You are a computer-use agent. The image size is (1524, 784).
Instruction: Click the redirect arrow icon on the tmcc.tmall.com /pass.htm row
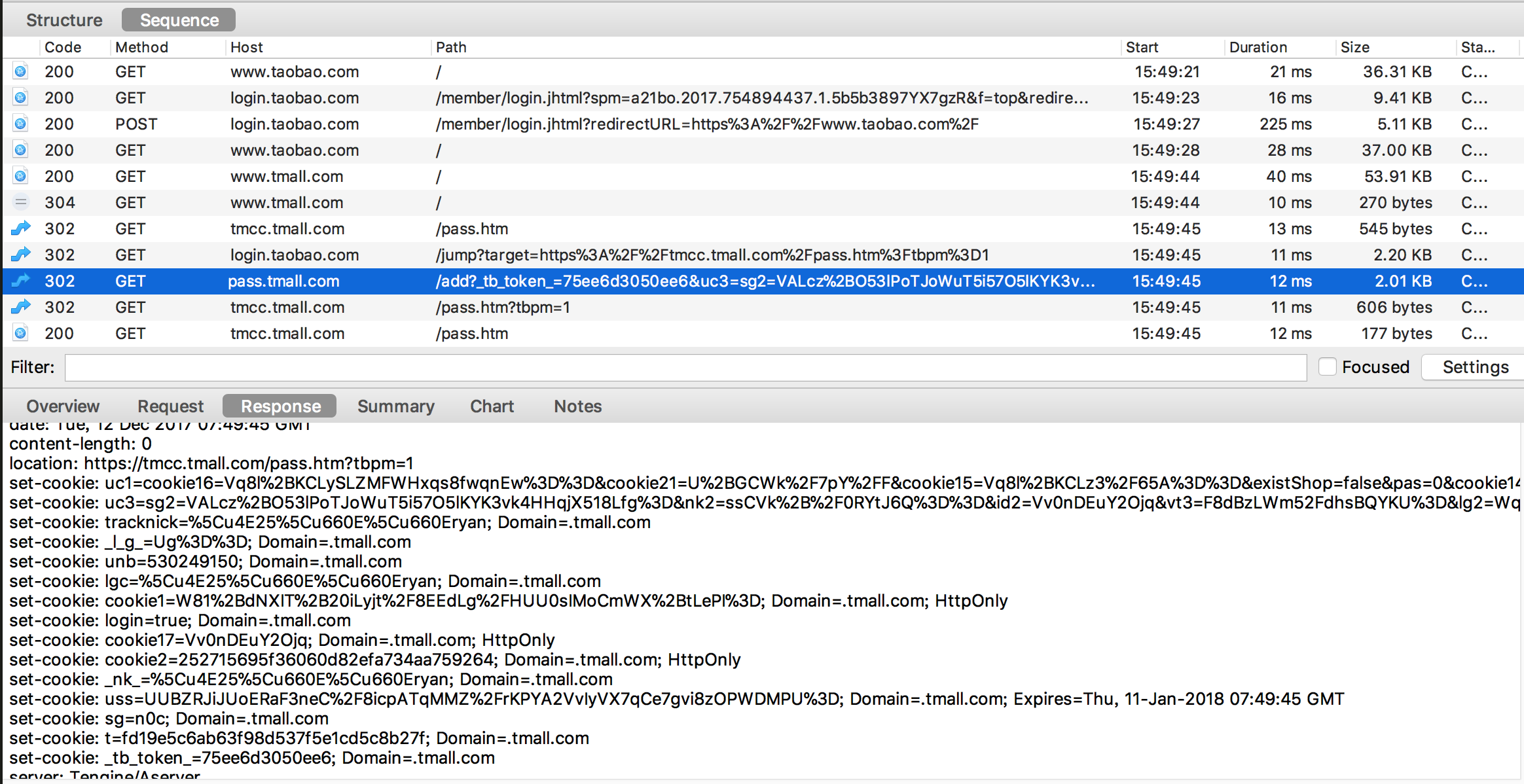click(20, 228)
